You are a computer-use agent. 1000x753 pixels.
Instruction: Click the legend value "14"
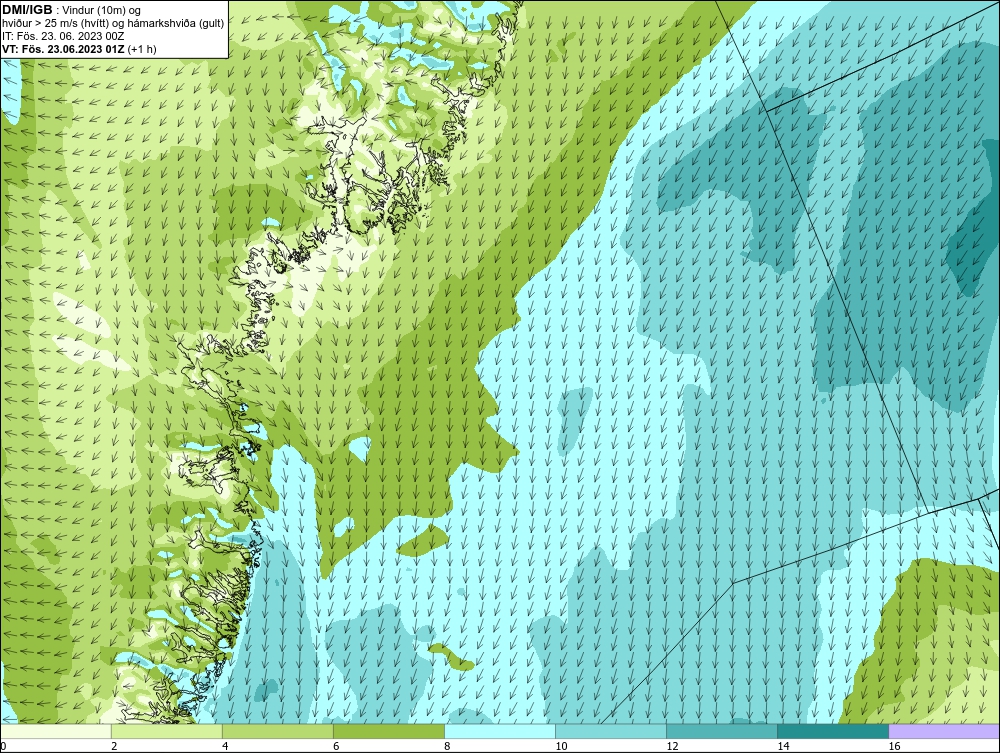pos(783,747)
